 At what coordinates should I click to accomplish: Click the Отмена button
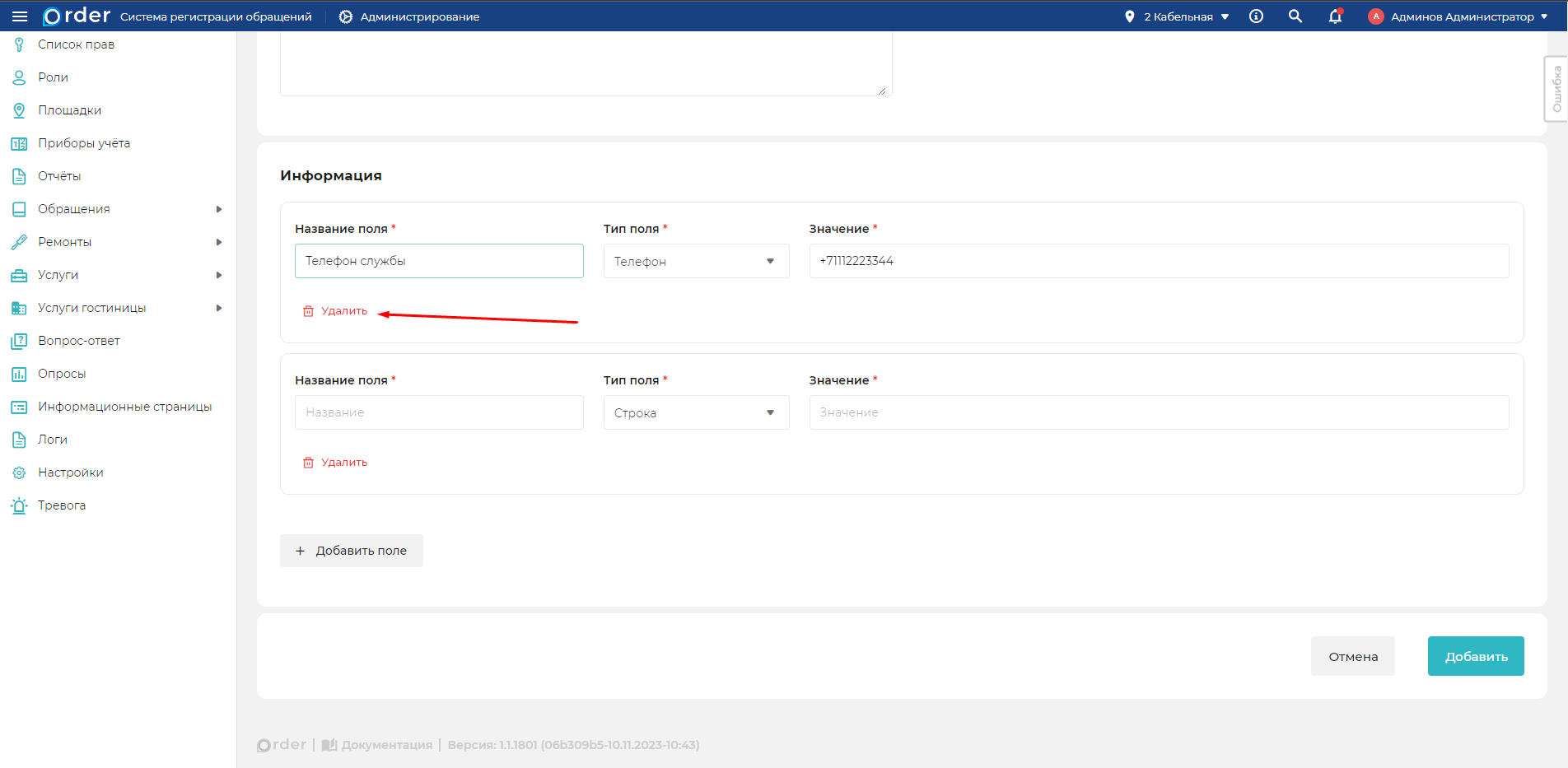1352,656
